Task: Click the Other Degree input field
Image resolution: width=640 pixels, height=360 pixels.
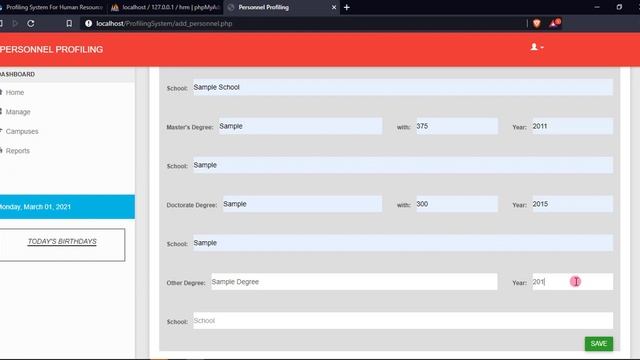Action: pyautogui.click(x=354, y=282)
